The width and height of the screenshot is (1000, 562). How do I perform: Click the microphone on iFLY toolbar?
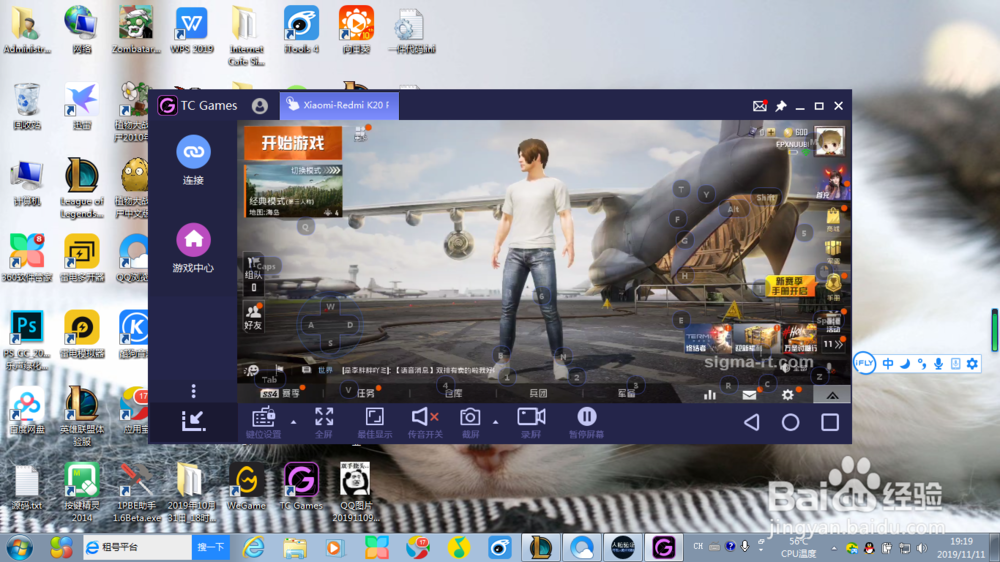pos(938,364)
